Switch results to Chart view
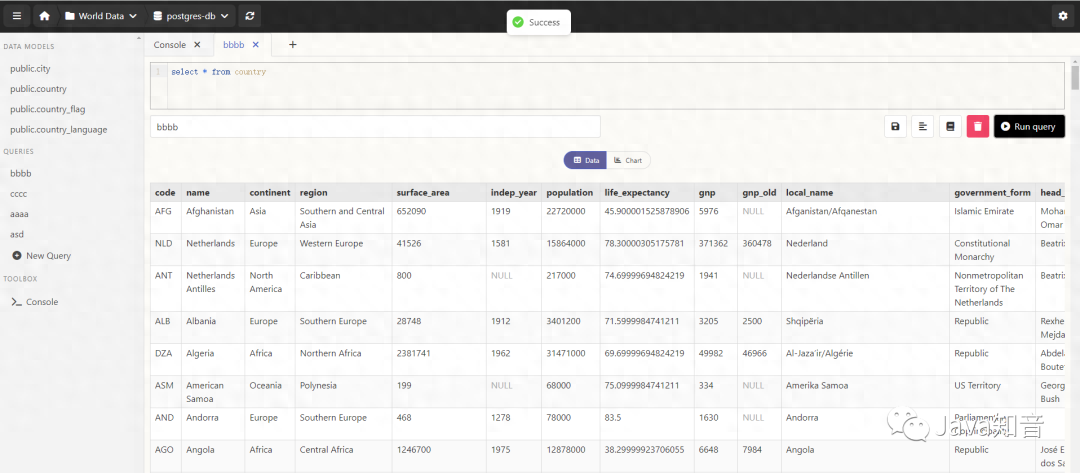 tap(628, 160)
